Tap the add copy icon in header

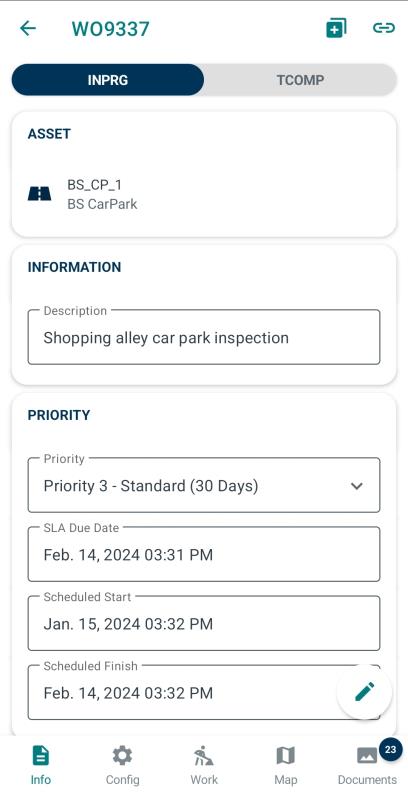pyautogui.click(x=336, y=28)
